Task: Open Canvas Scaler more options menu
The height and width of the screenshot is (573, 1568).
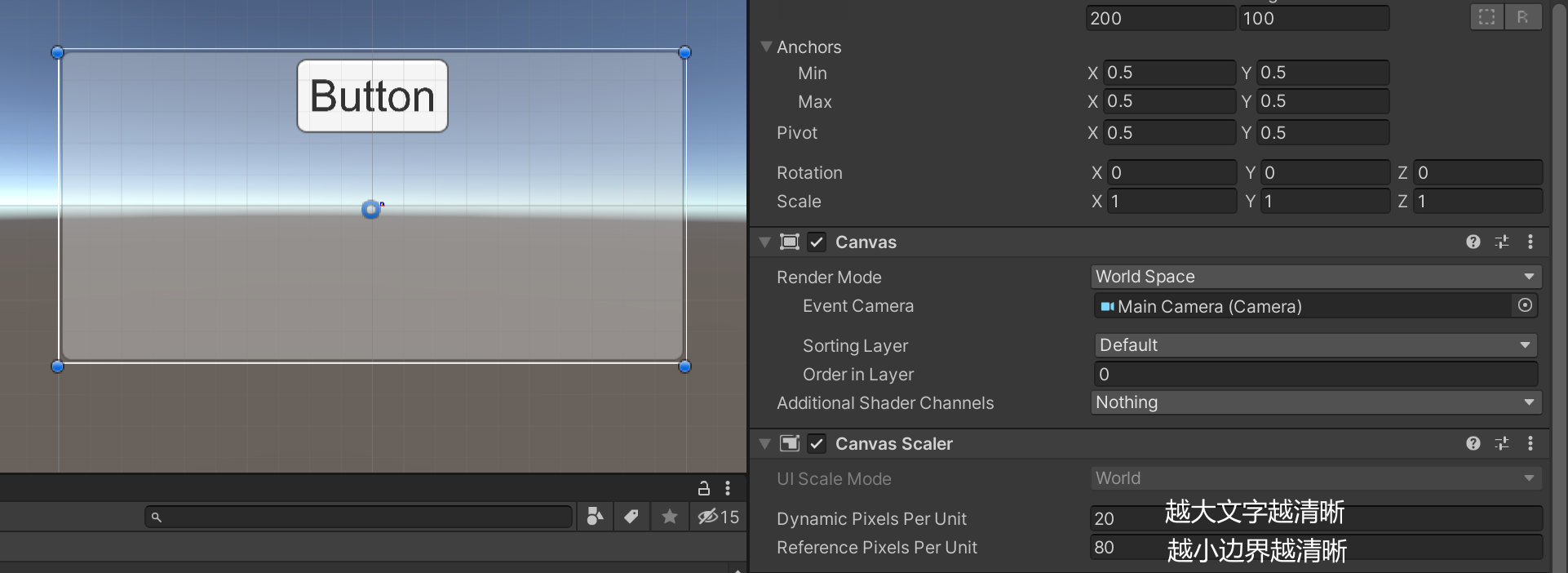Action: coord(1530,443)
